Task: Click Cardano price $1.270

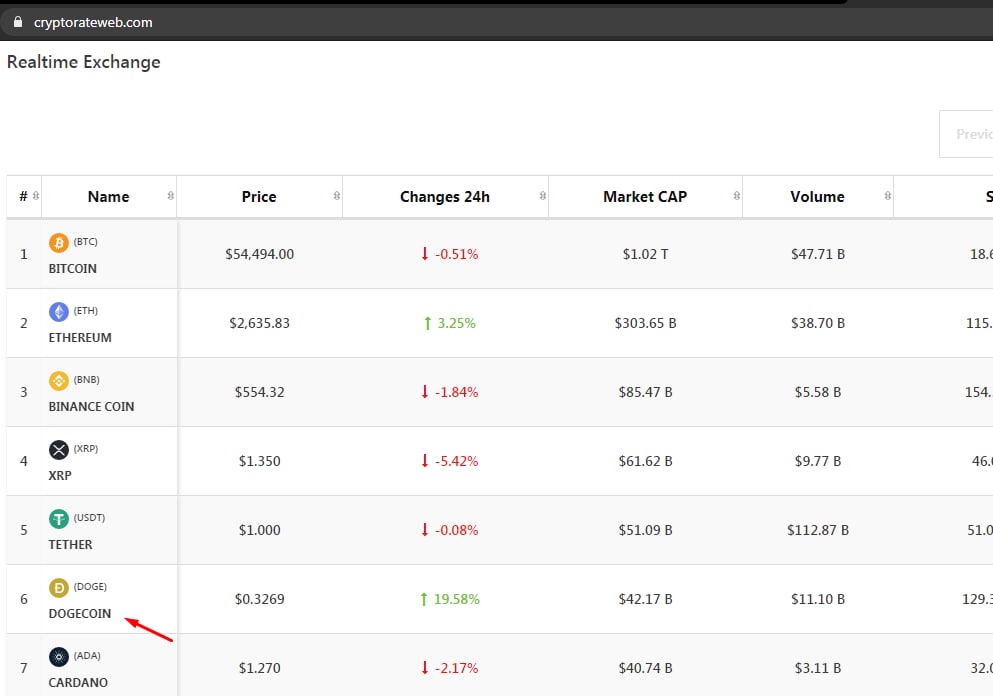Action: (260, 668)
